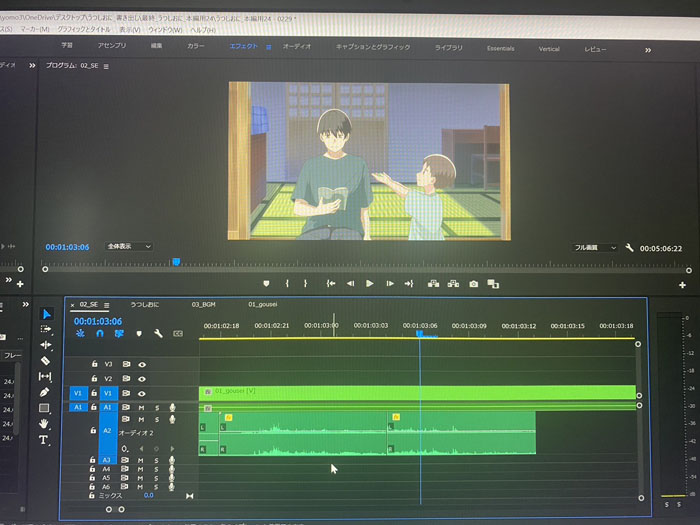The height and width of the screenshot is (525, 700).
Task: Mute the A1 audio track
Action: [141, 408]
